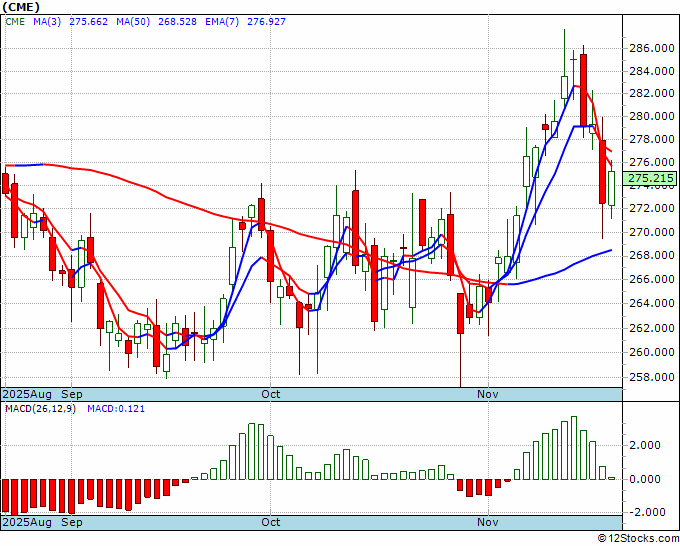This screenshot has height=546, width=680.
Task: Click the Sep label on MACD axis
Action: tap(72, 522)
